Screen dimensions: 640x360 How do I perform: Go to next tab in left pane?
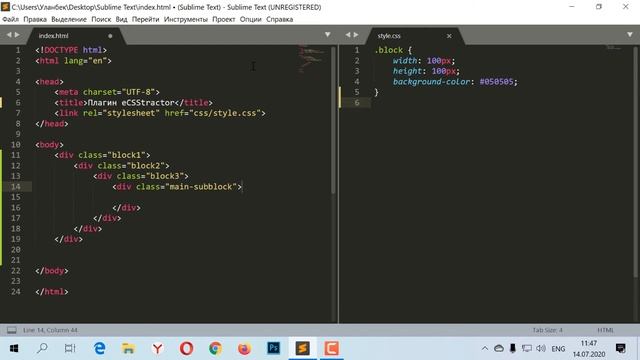tap(17, 35)
